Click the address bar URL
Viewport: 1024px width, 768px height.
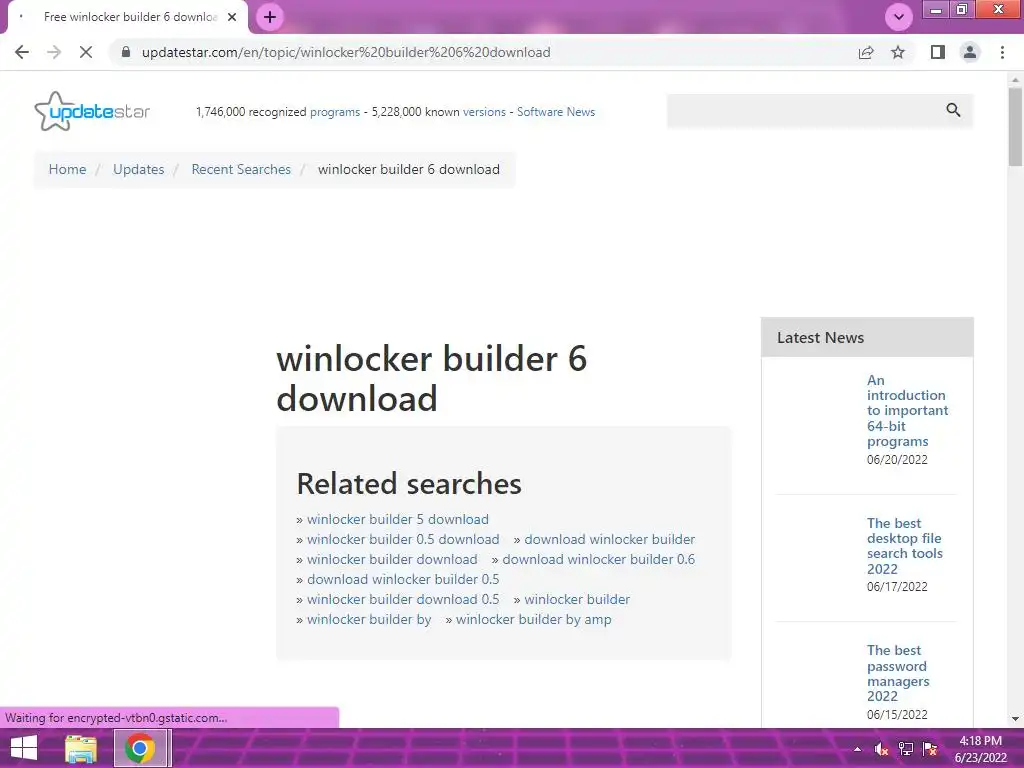346,52
